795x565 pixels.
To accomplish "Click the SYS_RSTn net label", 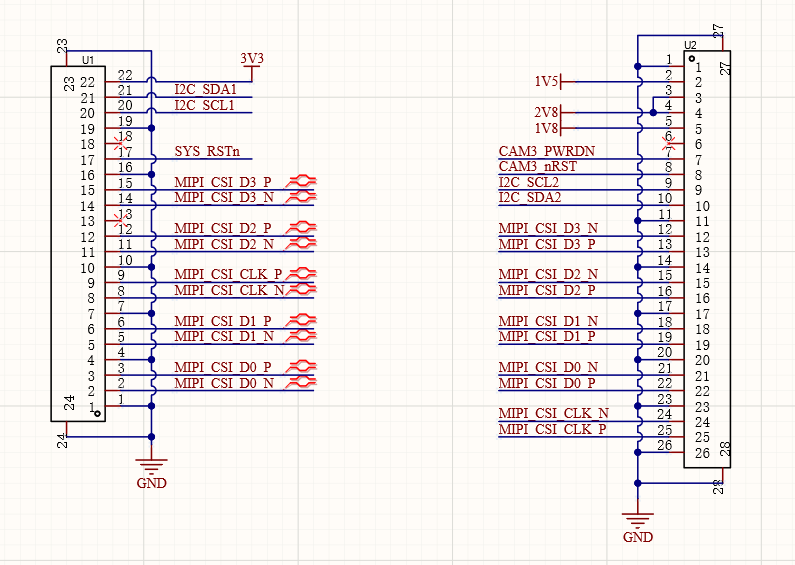I will click(x=207, y=152).
